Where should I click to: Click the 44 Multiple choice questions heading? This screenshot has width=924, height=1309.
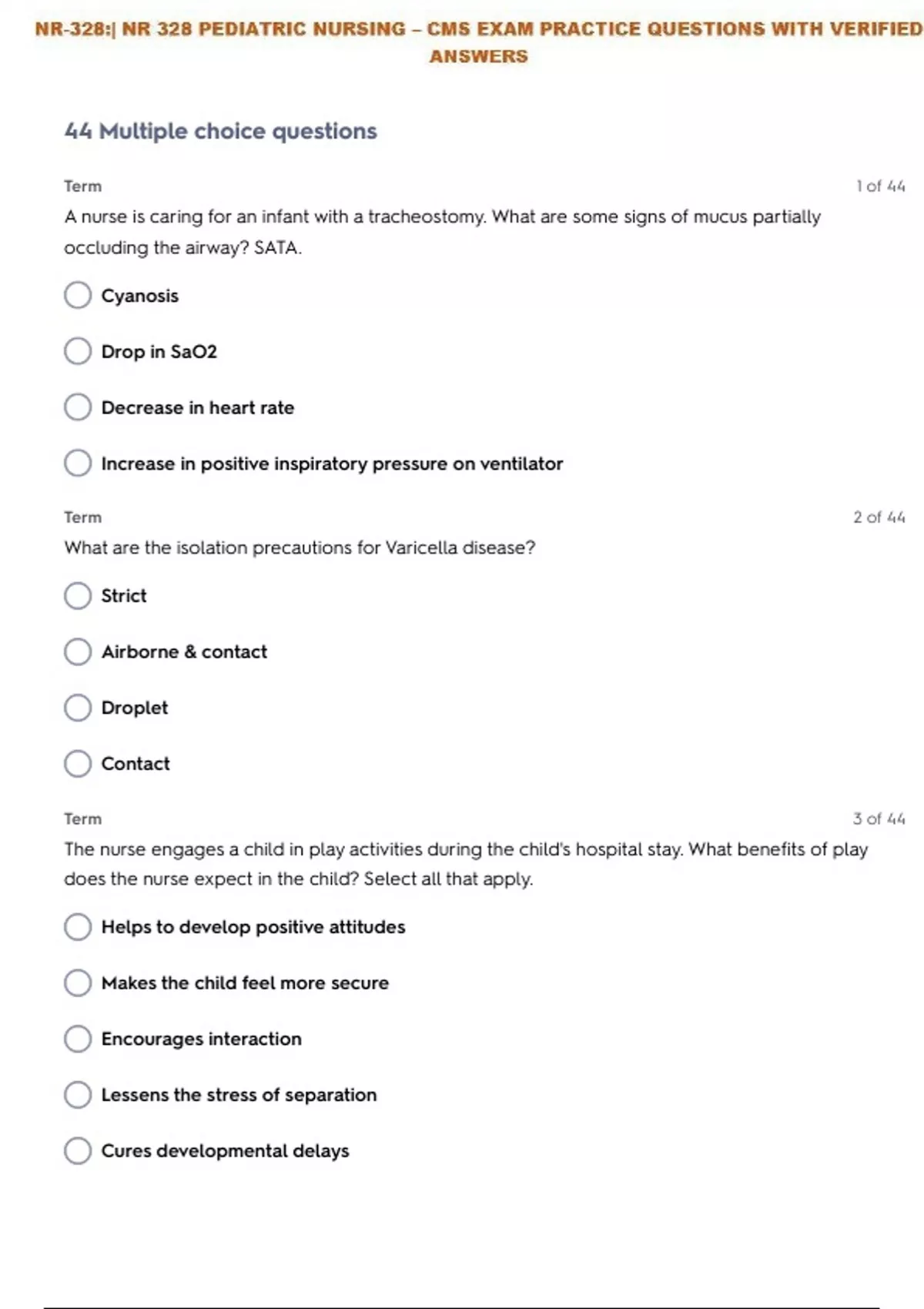tap(221, 132)
